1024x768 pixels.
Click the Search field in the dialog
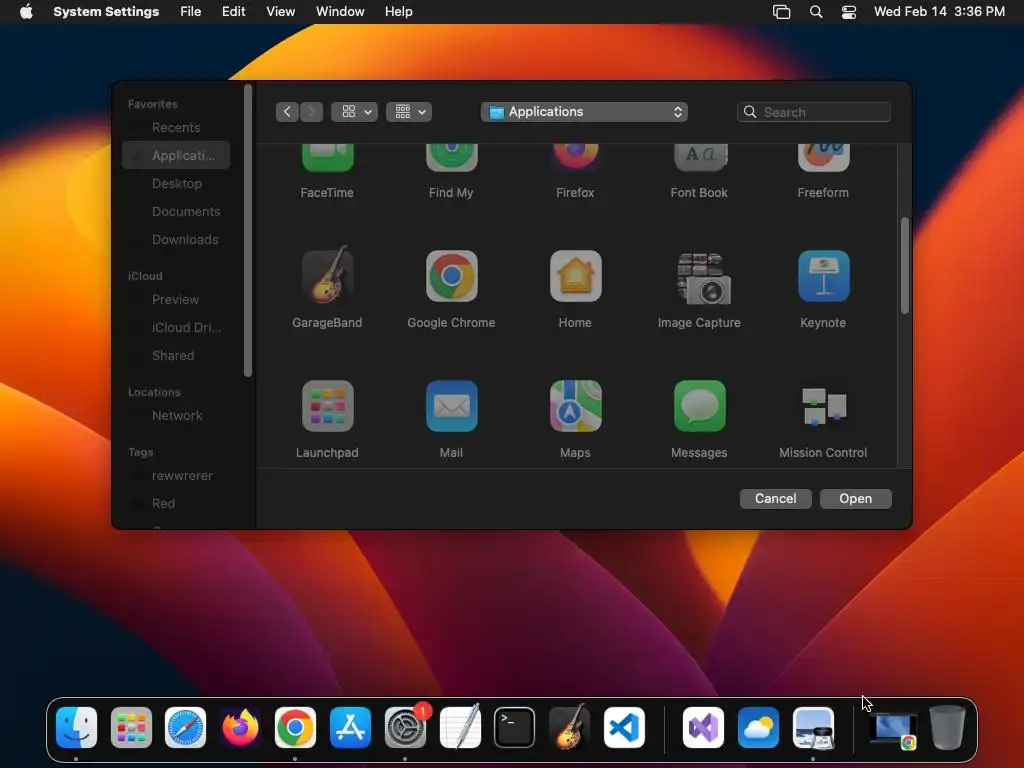tap(814, 112)
